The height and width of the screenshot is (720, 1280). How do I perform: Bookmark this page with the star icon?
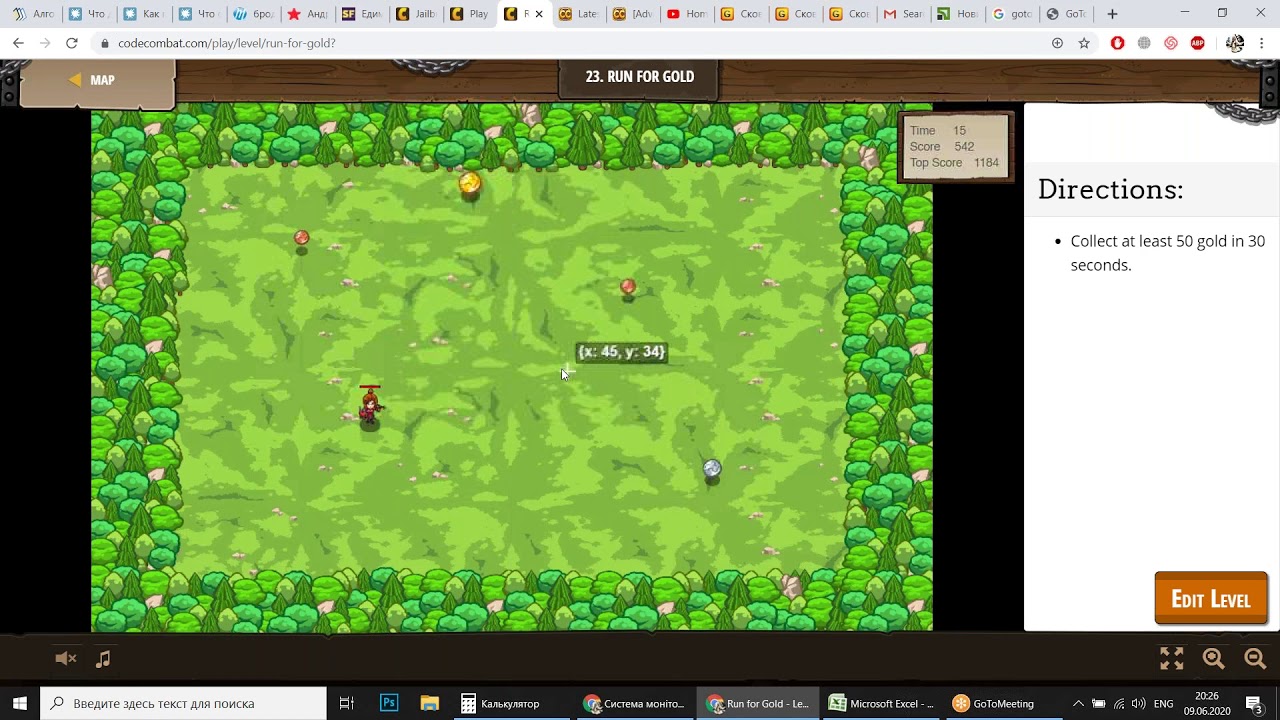(x=1084, y=43)
